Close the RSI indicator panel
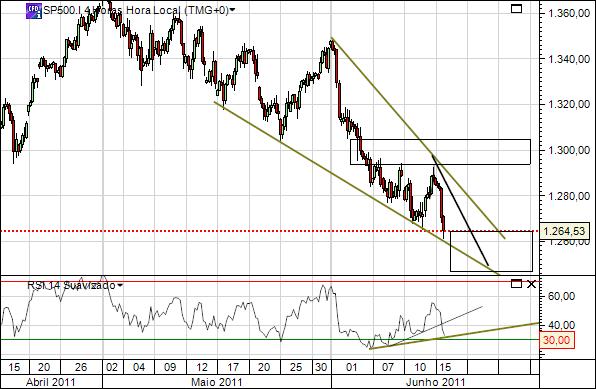Image resolution: width=596 pixels, height=389 pixels. click(531, 284)
